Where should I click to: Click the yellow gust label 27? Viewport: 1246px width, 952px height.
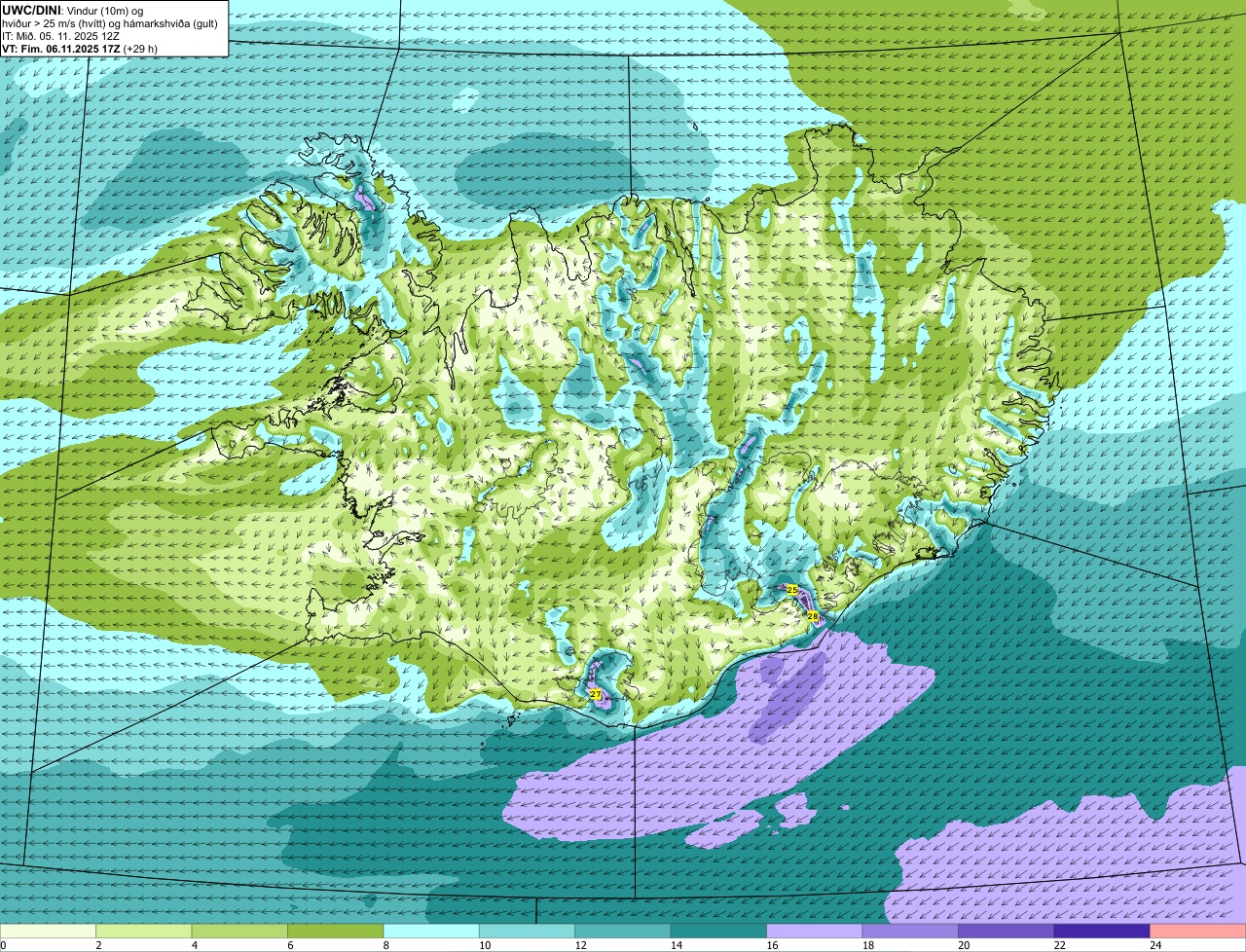pos(596,694)
